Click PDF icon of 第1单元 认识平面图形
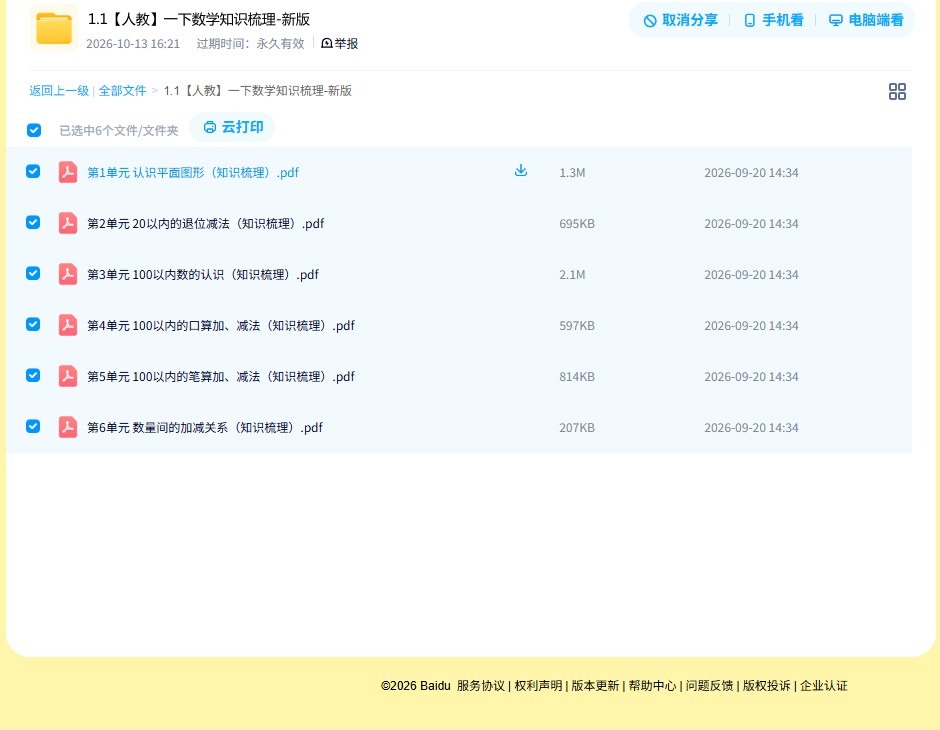940x730 pixels. (68, 172)
